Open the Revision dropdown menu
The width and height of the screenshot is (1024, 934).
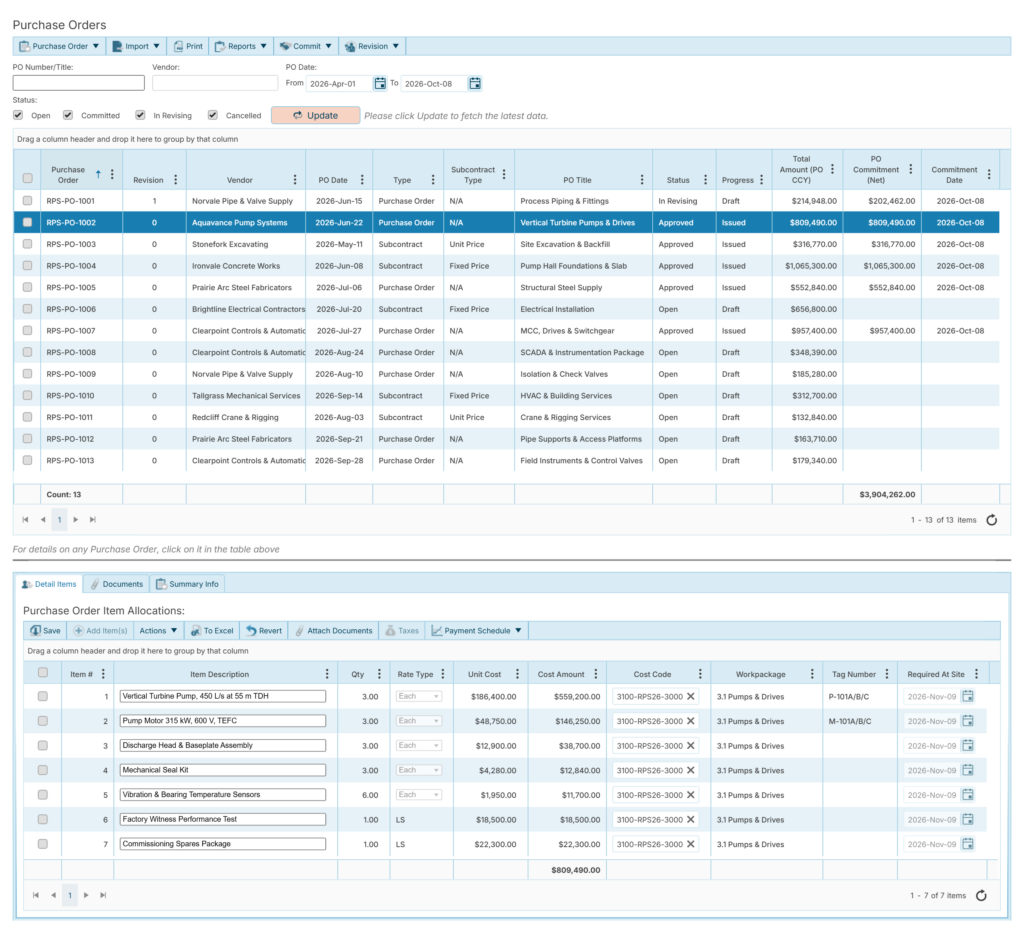coord(372,46)
